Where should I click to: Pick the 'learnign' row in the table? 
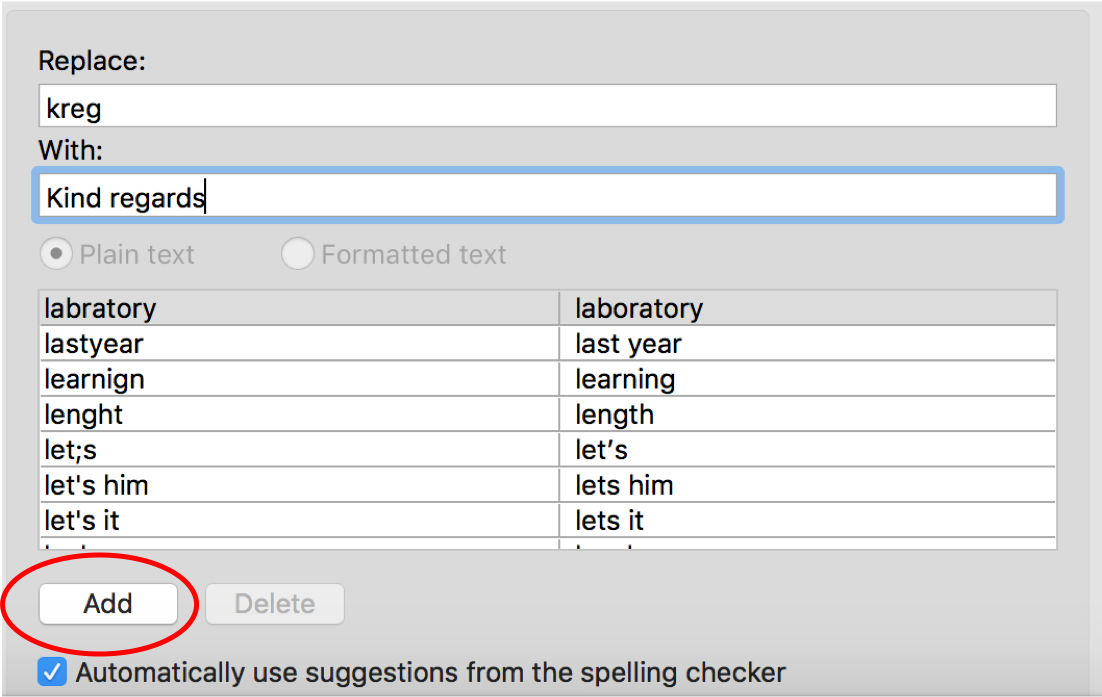point(95,379)
